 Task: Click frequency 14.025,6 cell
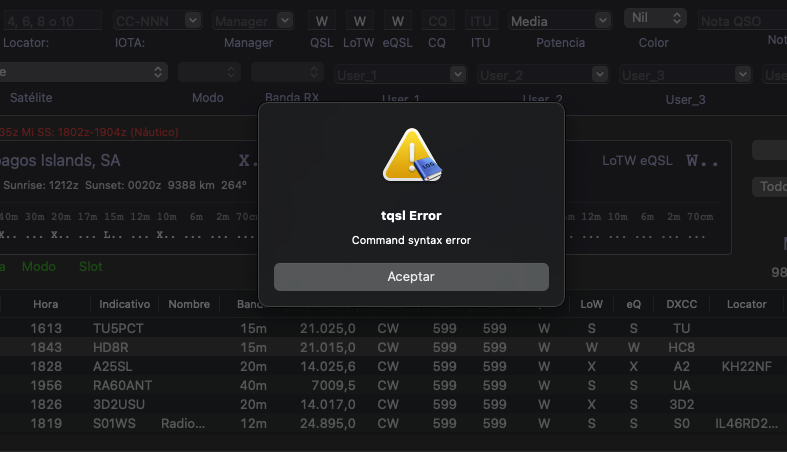tap(328, 366)
